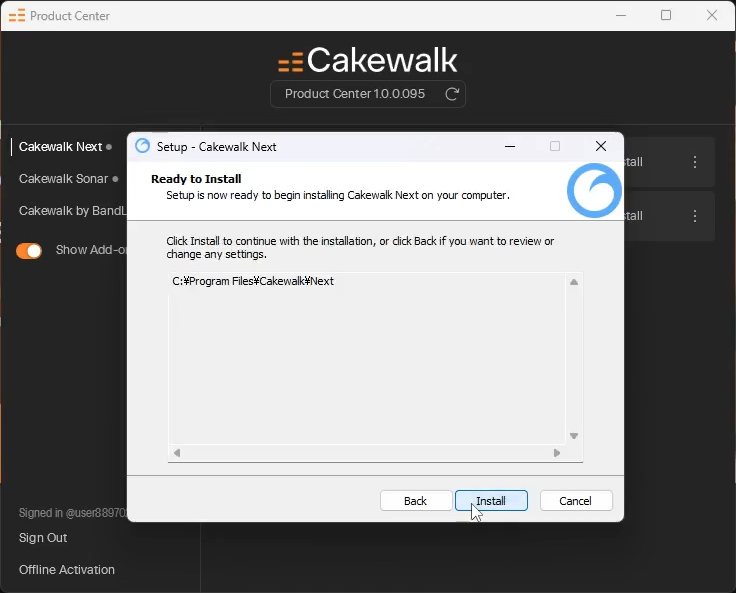The image size is (736, 593).
Task: Click the Signed in username text
Action: [x=73, y=513]
